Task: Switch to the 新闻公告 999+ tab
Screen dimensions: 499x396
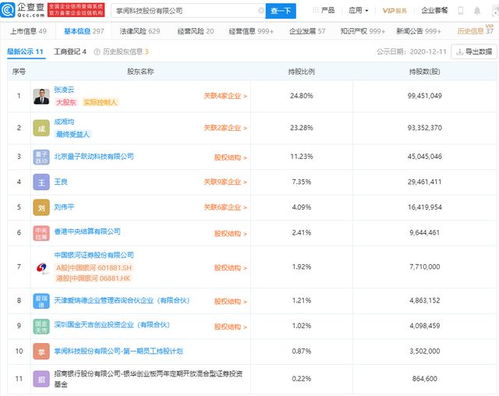Action: [418, 31]
